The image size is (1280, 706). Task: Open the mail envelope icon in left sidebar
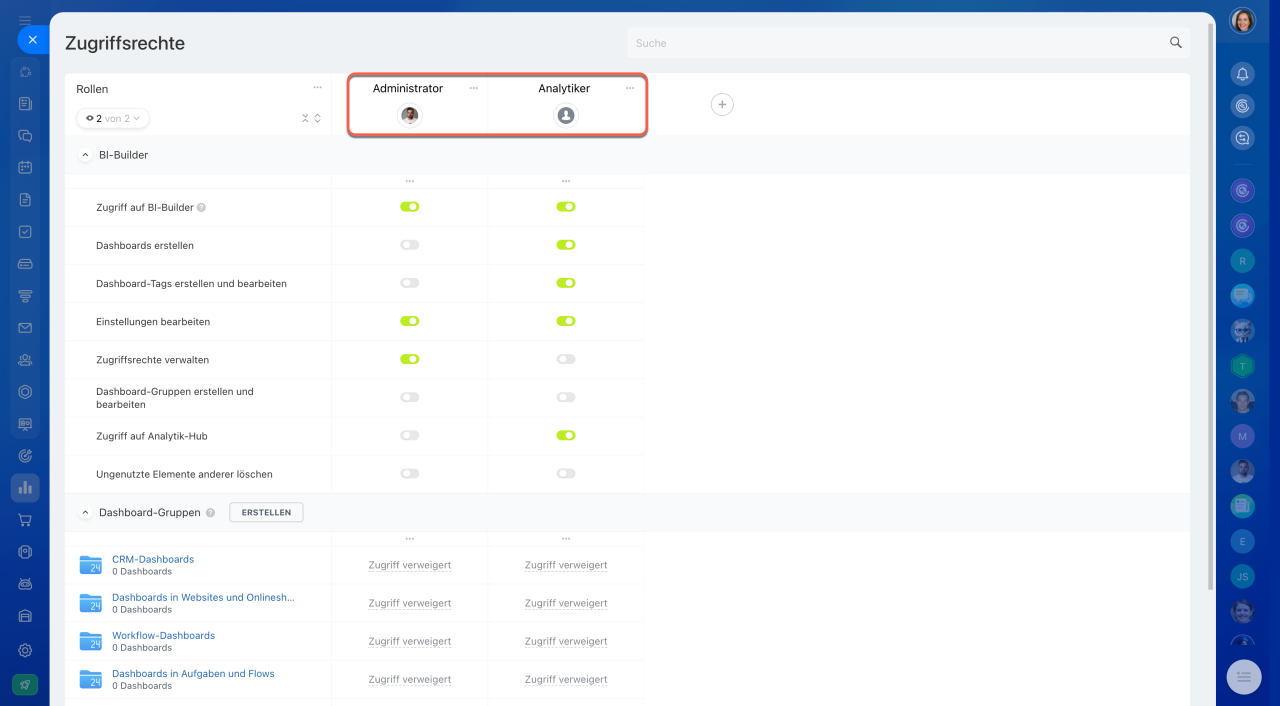25,328
